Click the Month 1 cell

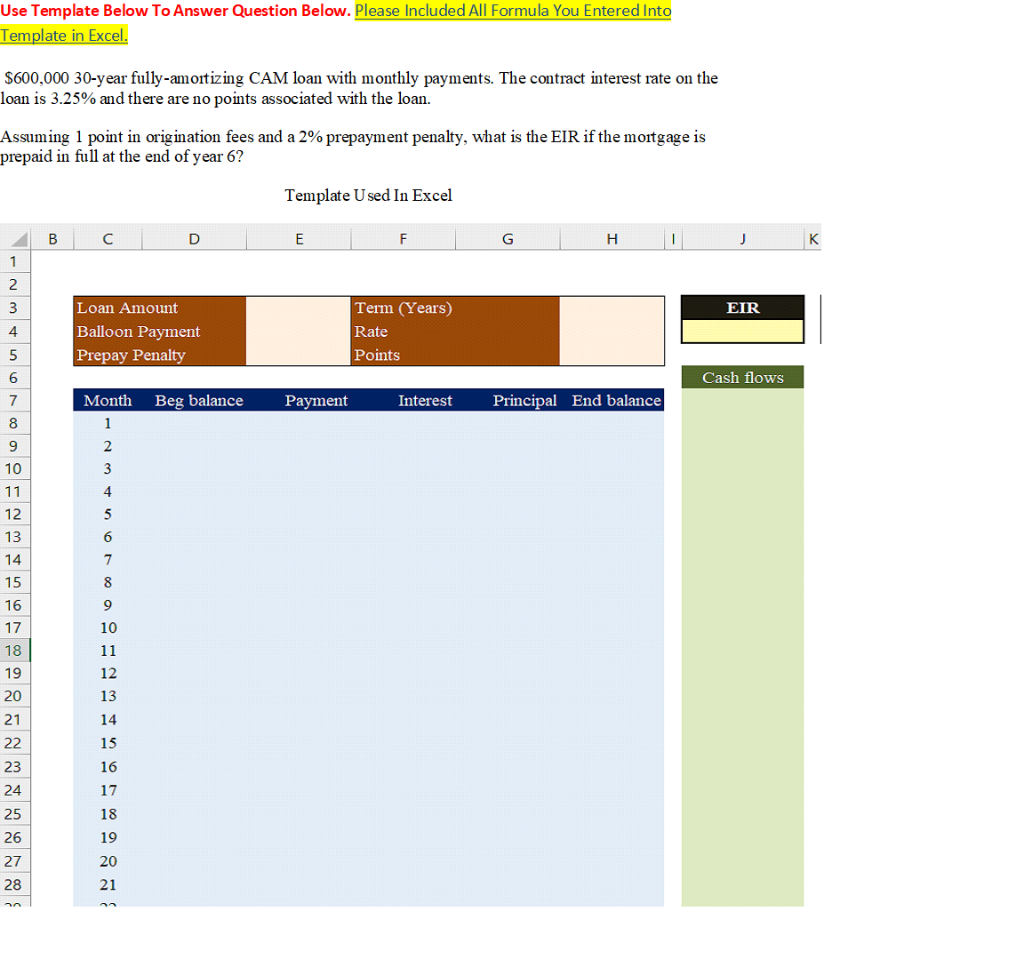tap(108, 423)
